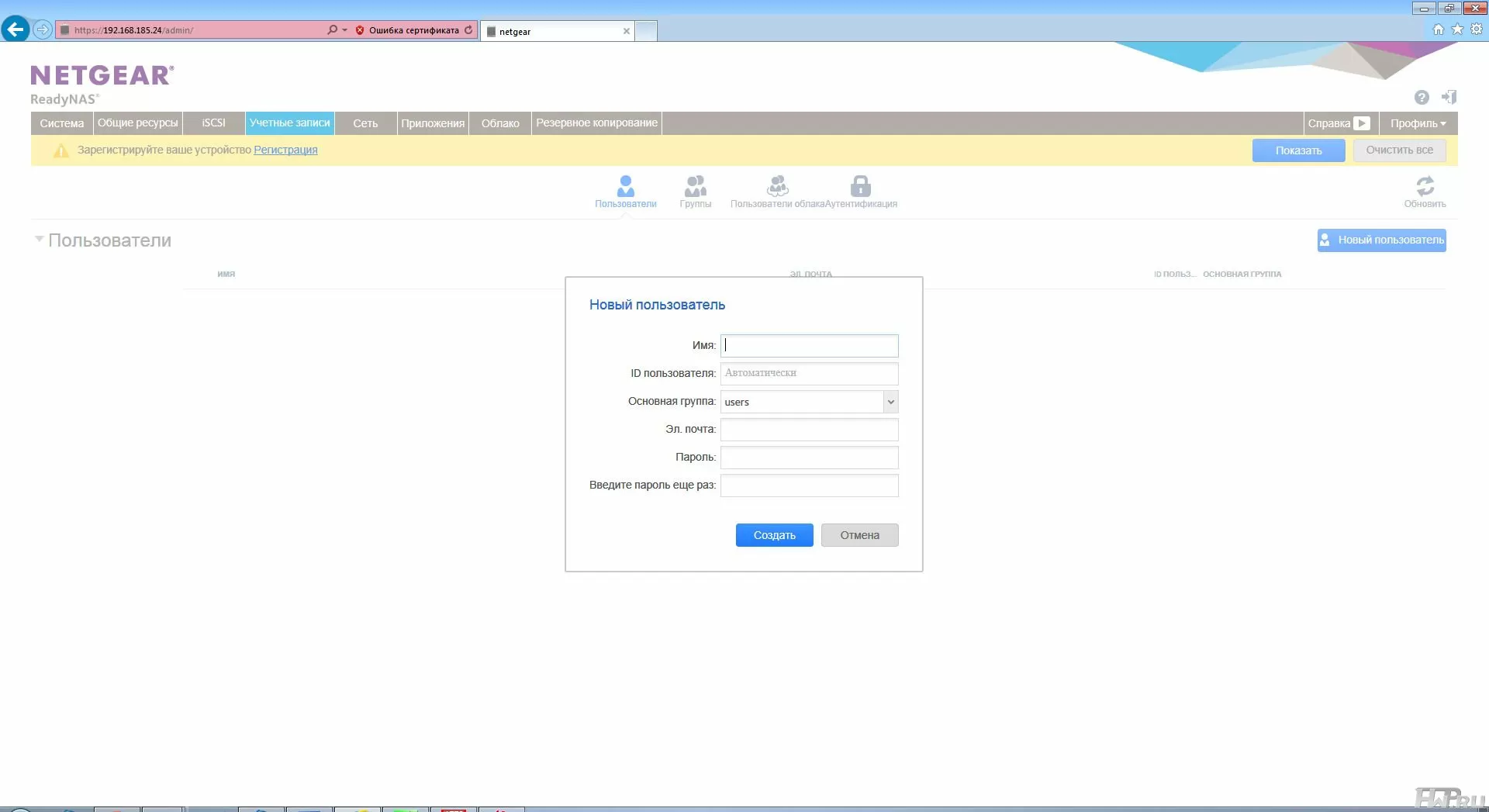Go back with browser back arrow
The width and height of the screenshot is (1489, 812).
[x=15, y=30]
